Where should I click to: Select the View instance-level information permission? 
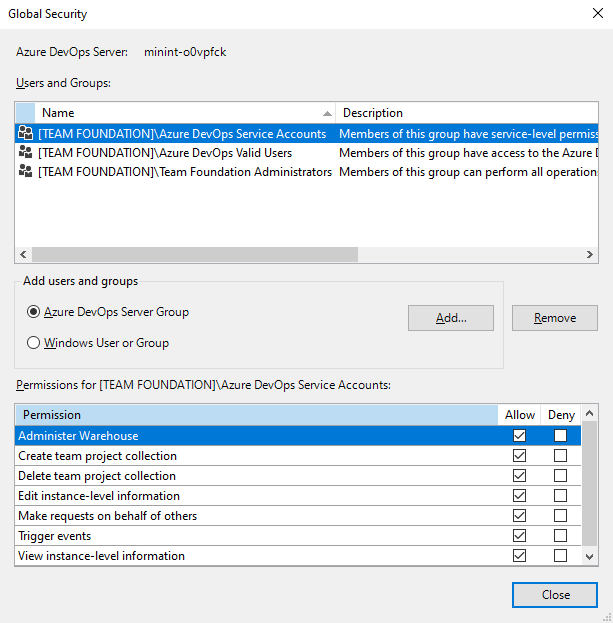tap(298, 555)
